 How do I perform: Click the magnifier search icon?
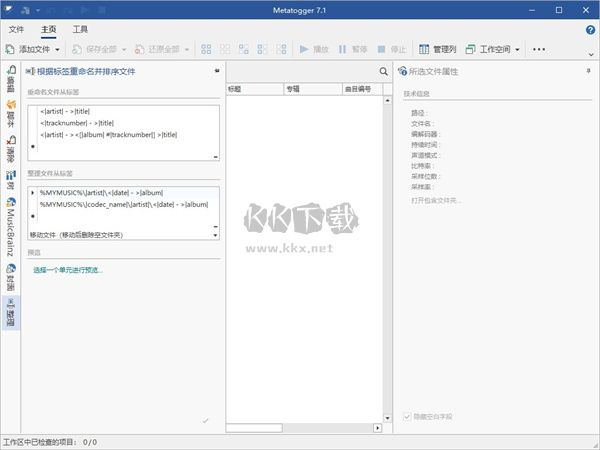(x=383, y=71)
